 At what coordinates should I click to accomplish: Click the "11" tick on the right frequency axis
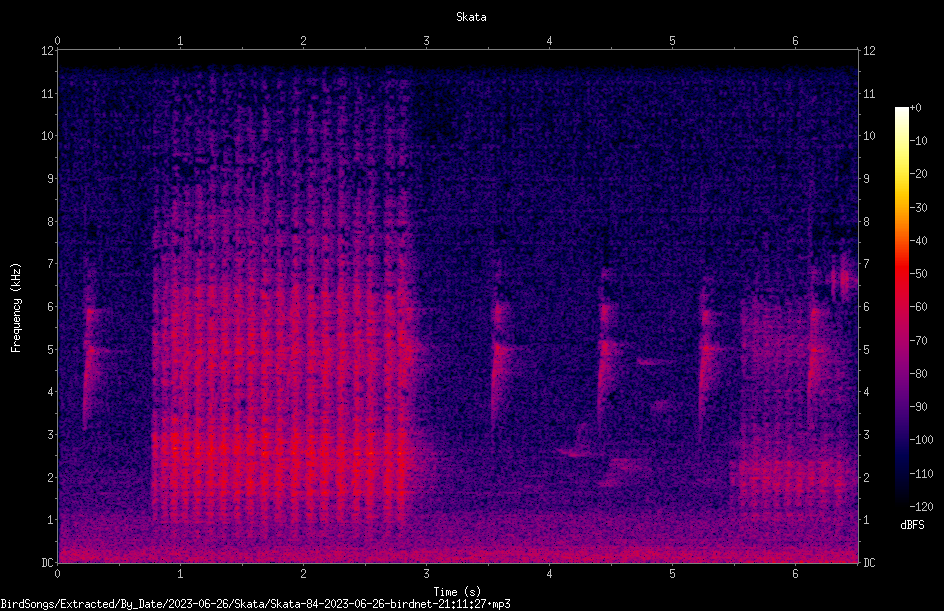[869, 93]
